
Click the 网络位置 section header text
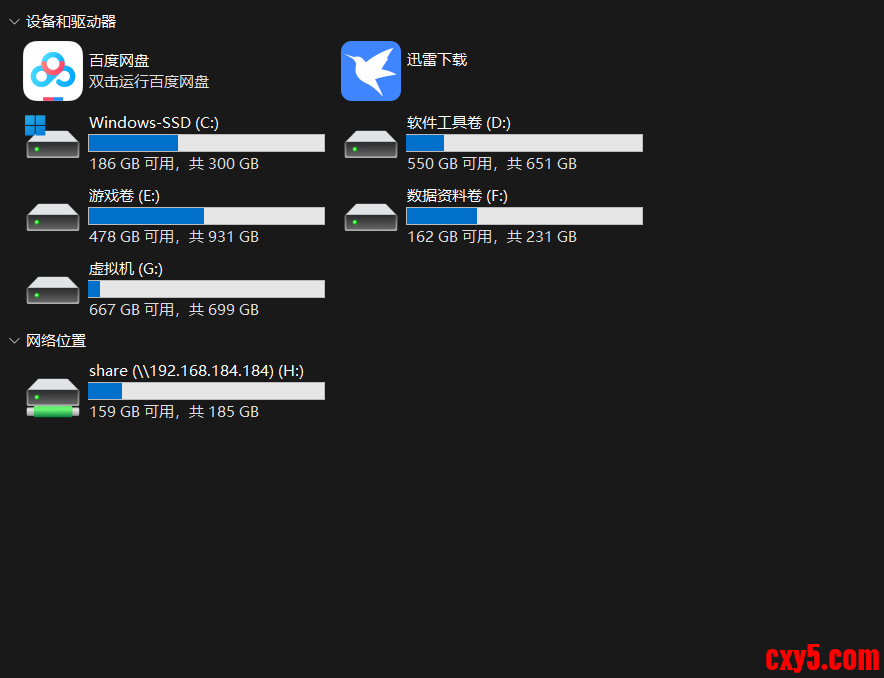(x=56, y=340)
